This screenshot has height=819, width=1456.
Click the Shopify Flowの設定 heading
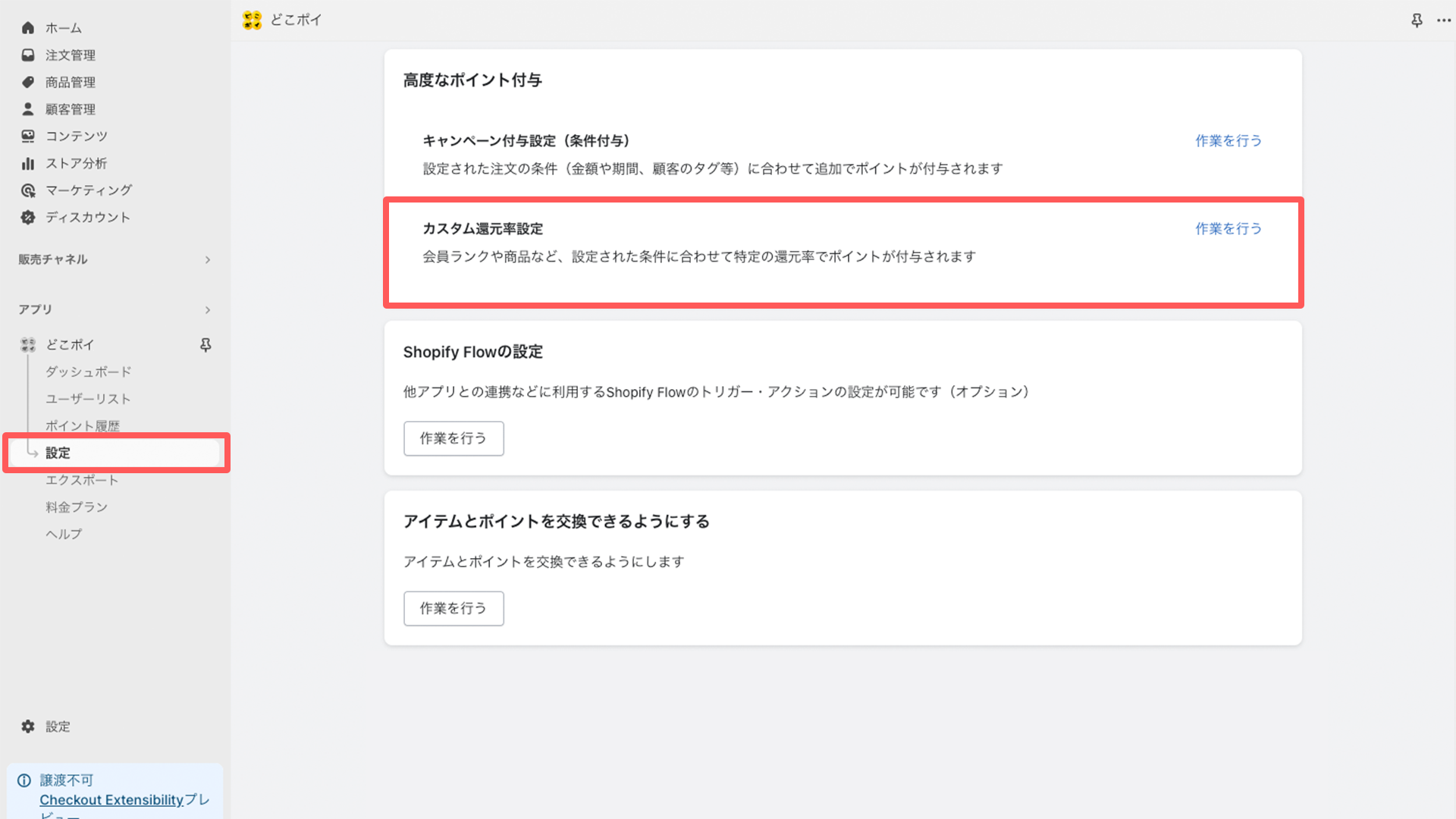click(x=473, y=352)
